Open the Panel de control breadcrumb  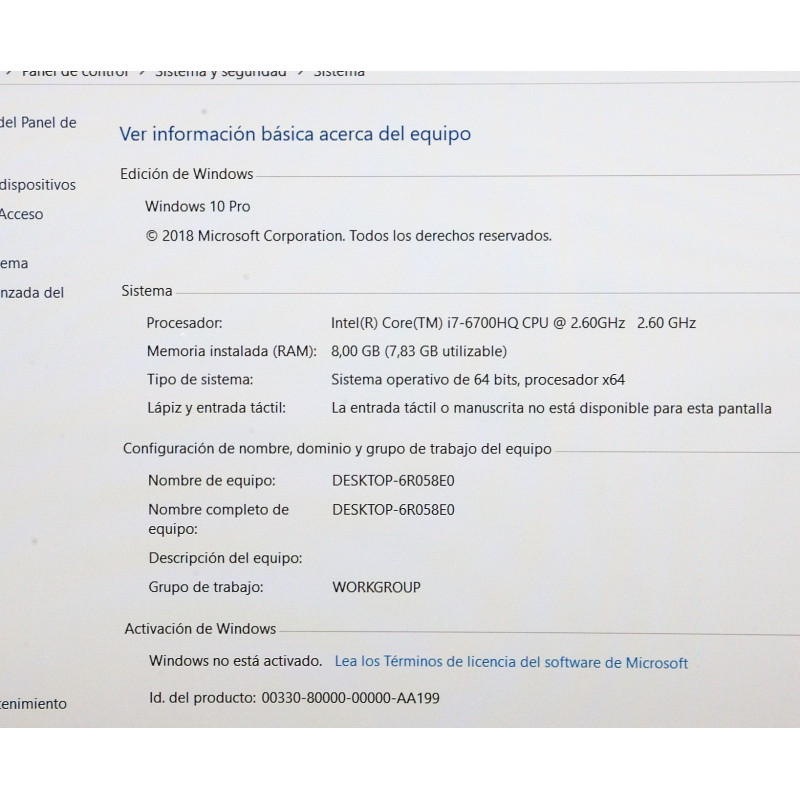click(75, 73)
